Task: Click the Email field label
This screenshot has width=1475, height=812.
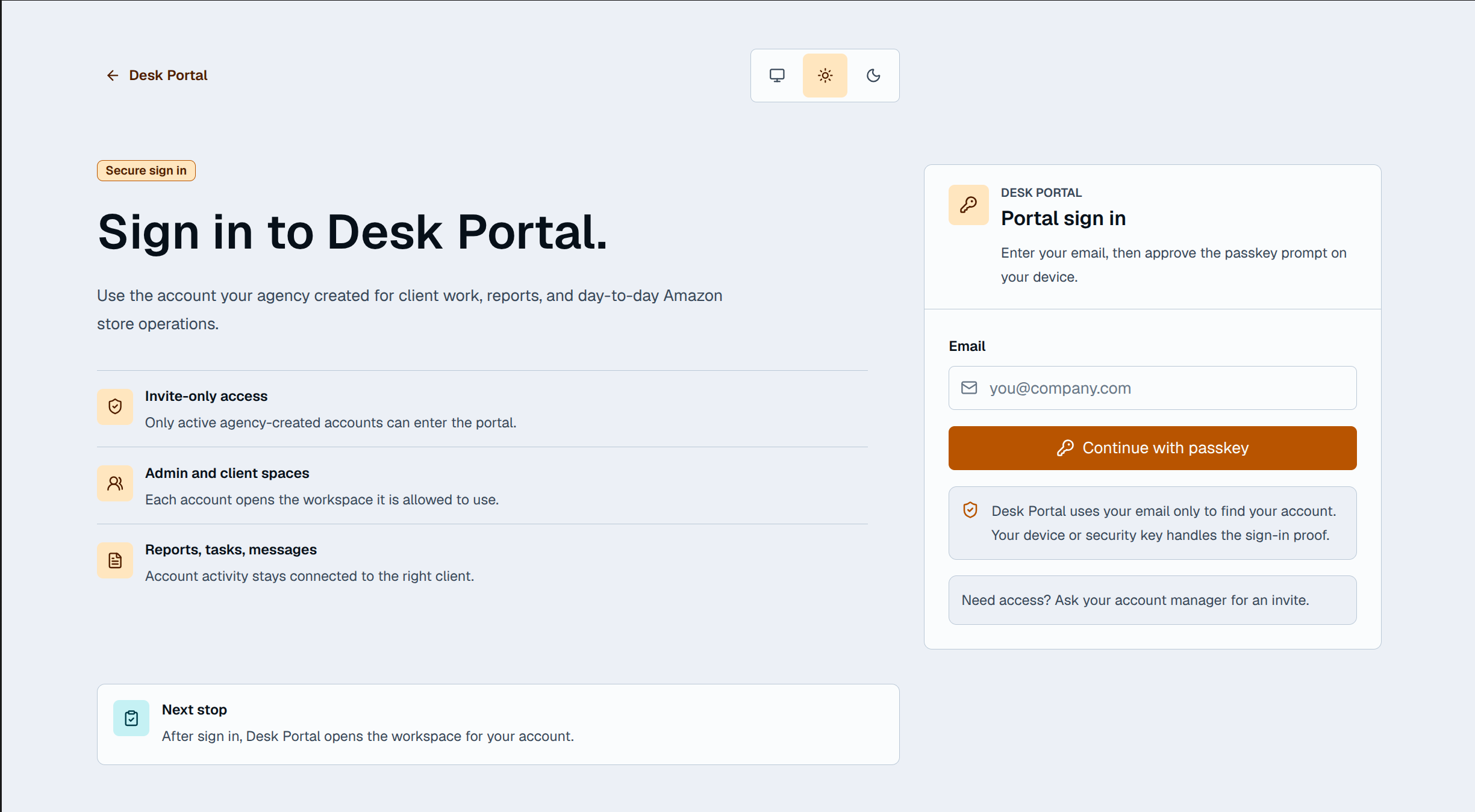Action: click(967, 346)
